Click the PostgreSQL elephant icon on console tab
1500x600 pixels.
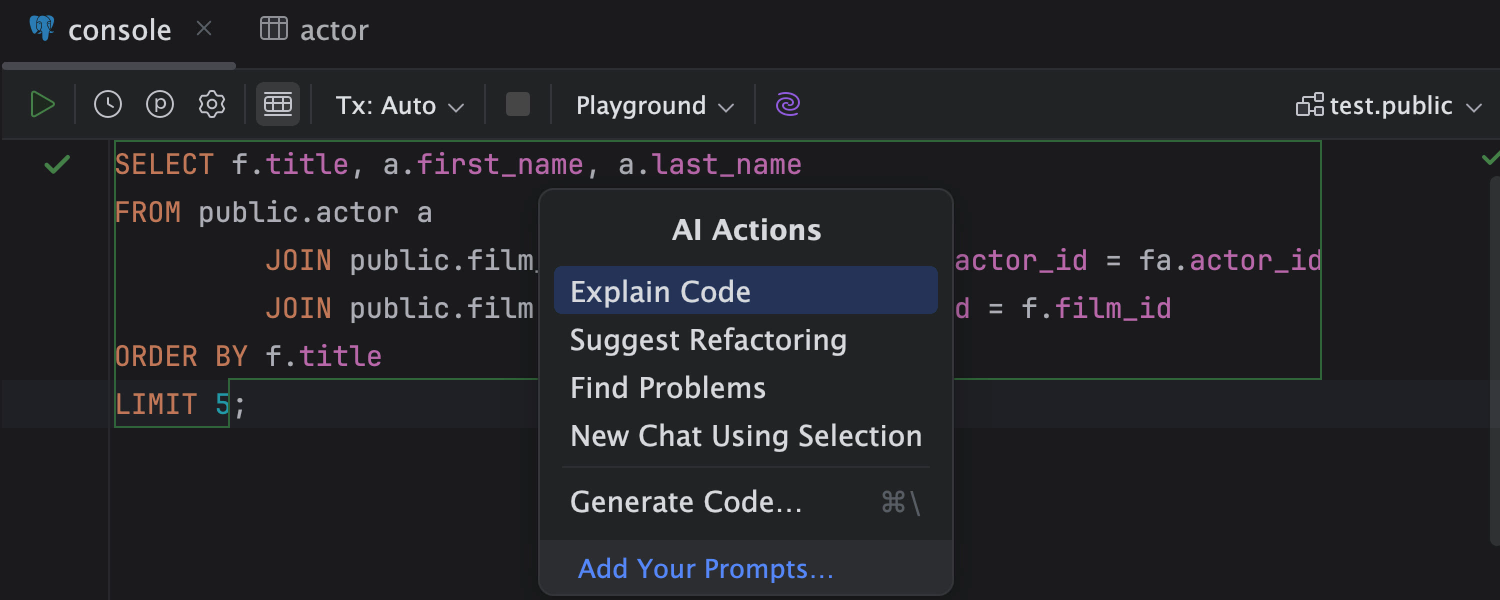click(42, 30)
